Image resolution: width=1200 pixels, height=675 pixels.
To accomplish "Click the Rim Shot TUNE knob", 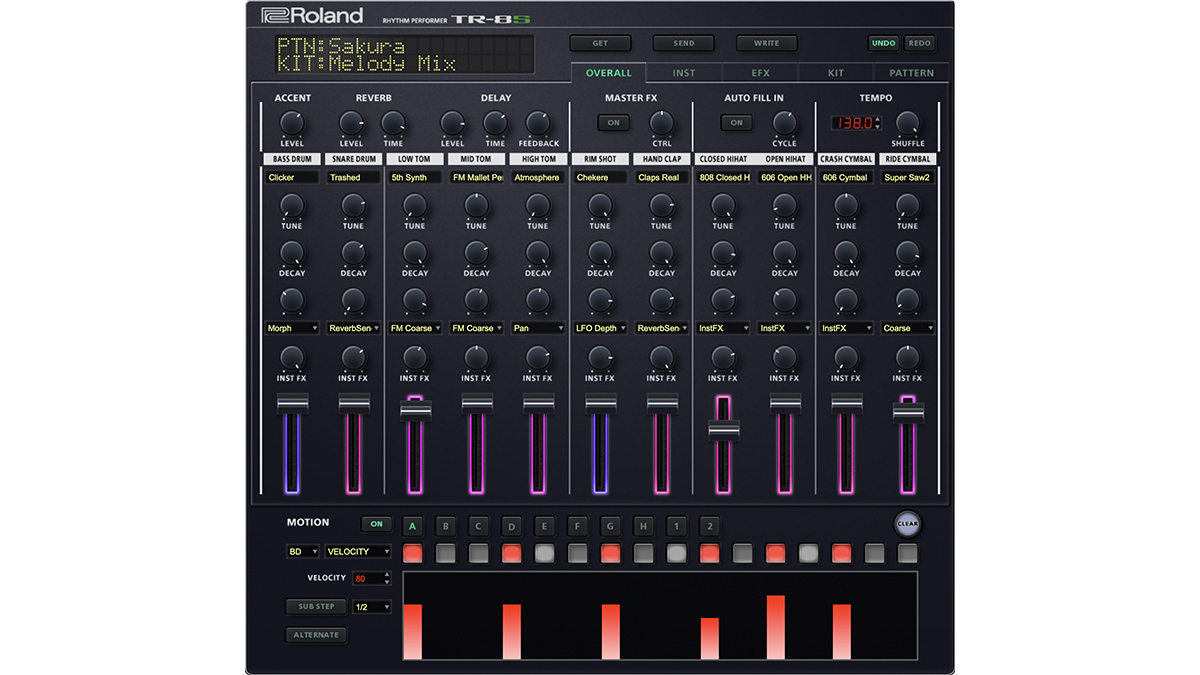I will tap(600, 206).
